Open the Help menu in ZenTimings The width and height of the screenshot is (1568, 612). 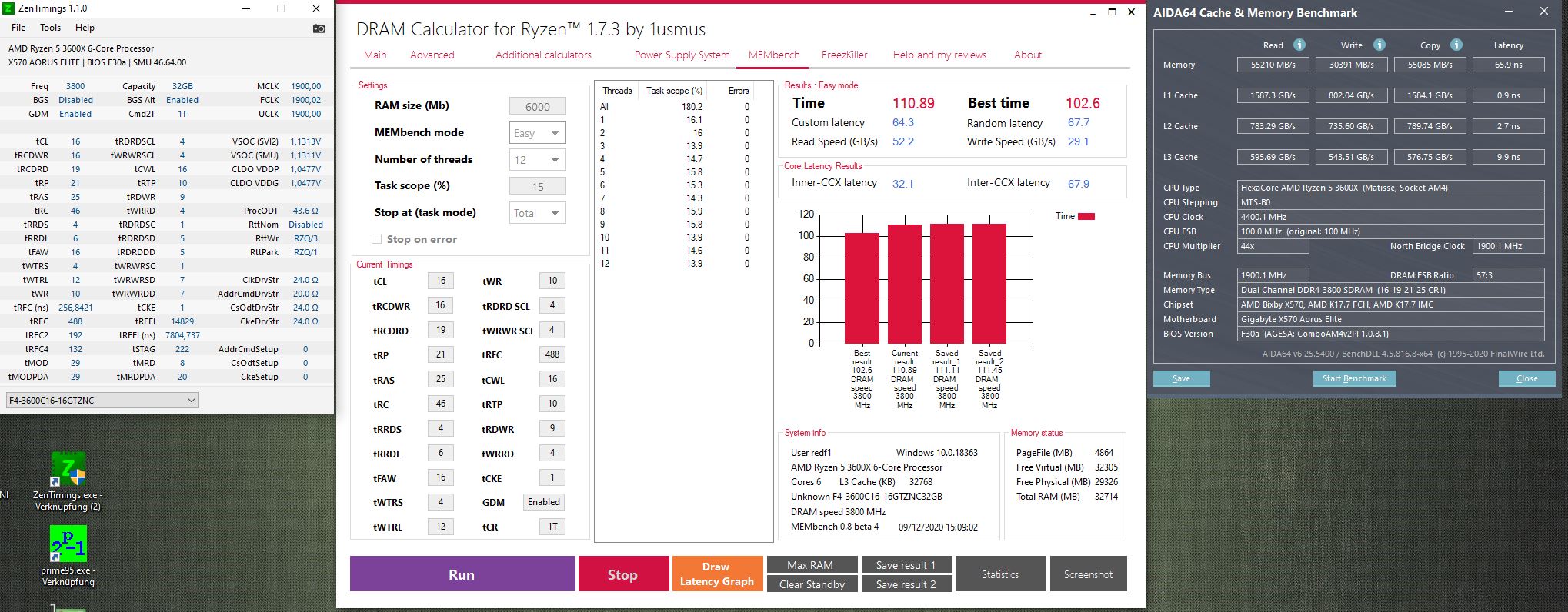(x=85, y=28)
